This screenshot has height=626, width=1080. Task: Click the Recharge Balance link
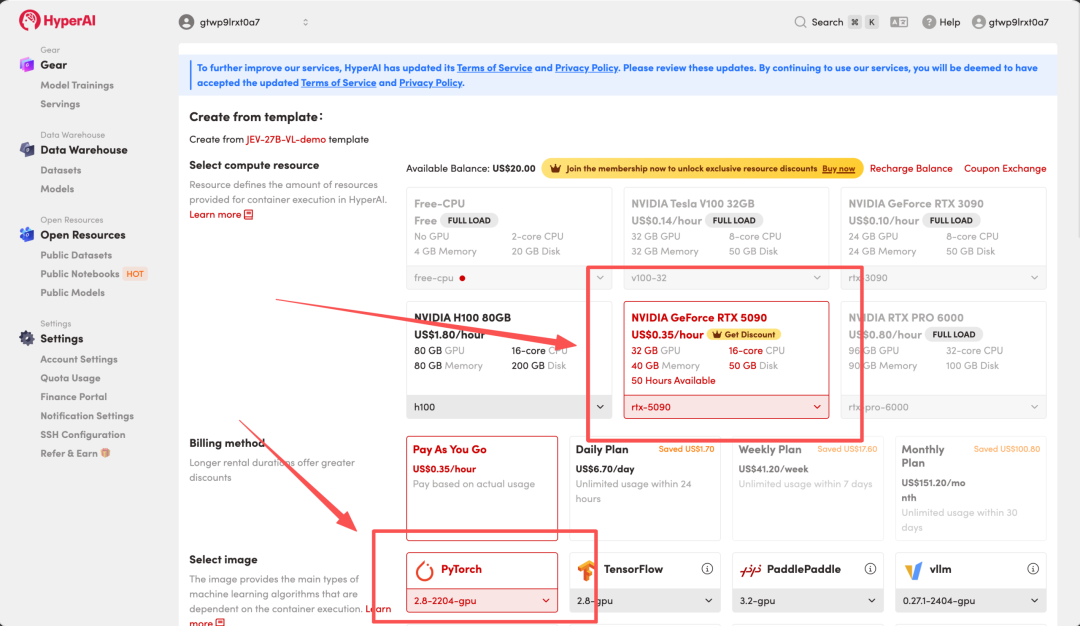(x=911, y=169)
